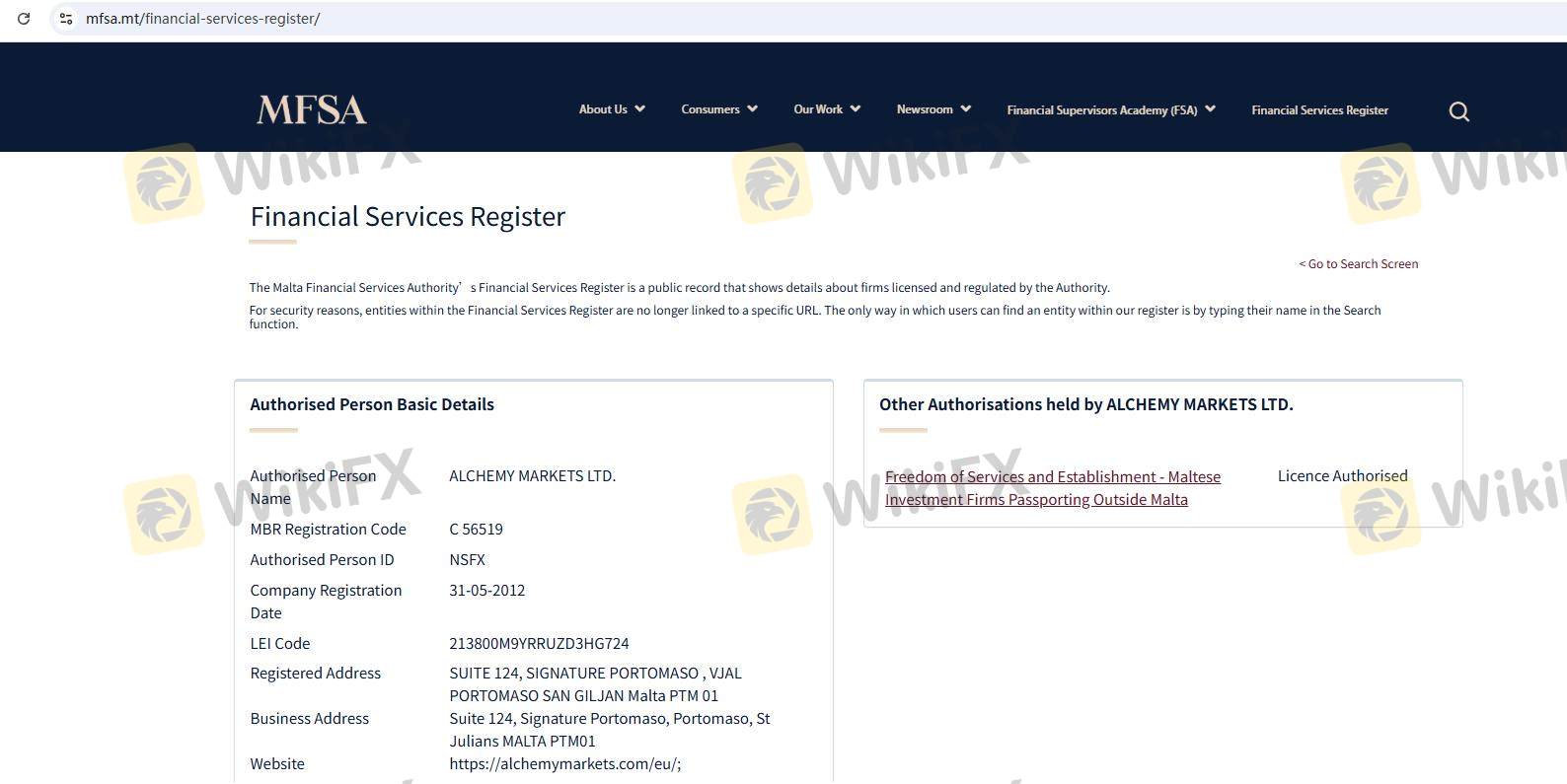Go to home via MFSA logo
The image size is (1567, 784).
(312, 109)
